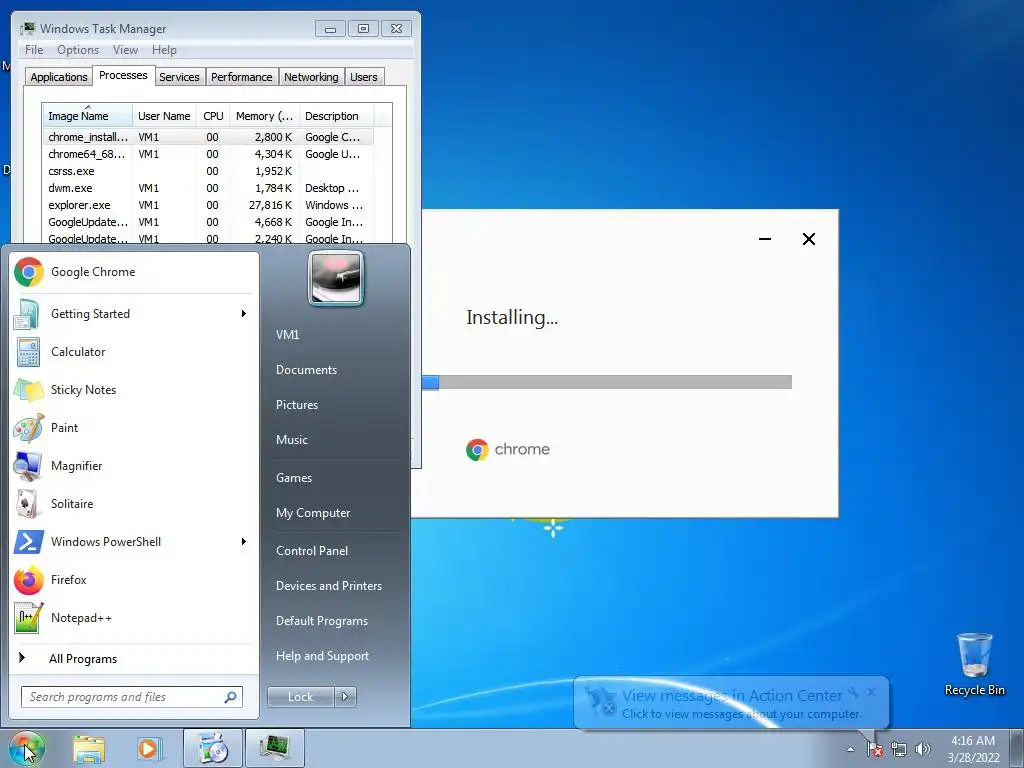The image size is (1024, 768).
Task: Click the user account picture
Action: pos(336,279)
